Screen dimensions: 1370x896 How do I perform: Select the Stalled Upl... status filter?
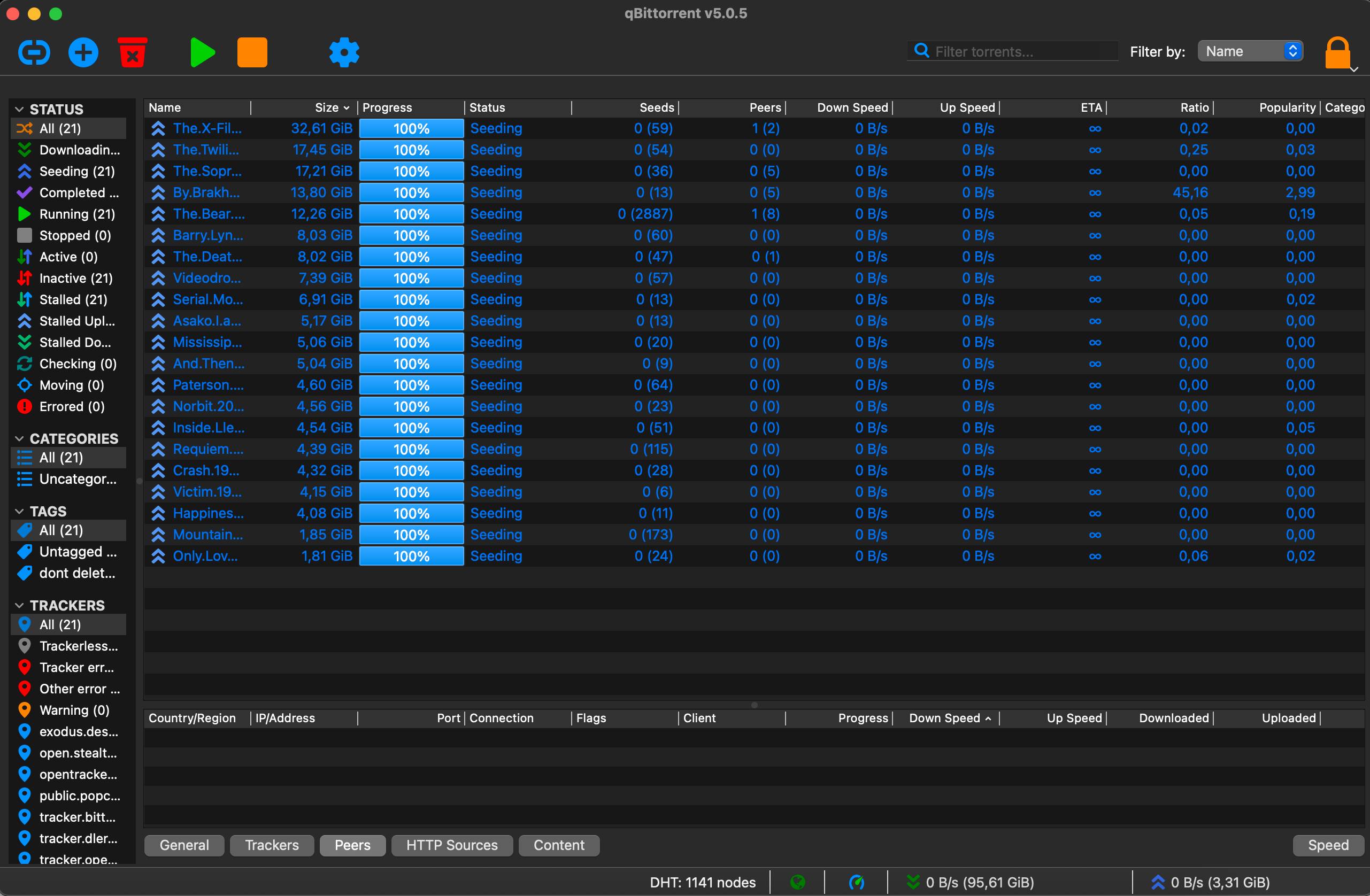click(x=69, y=321)
